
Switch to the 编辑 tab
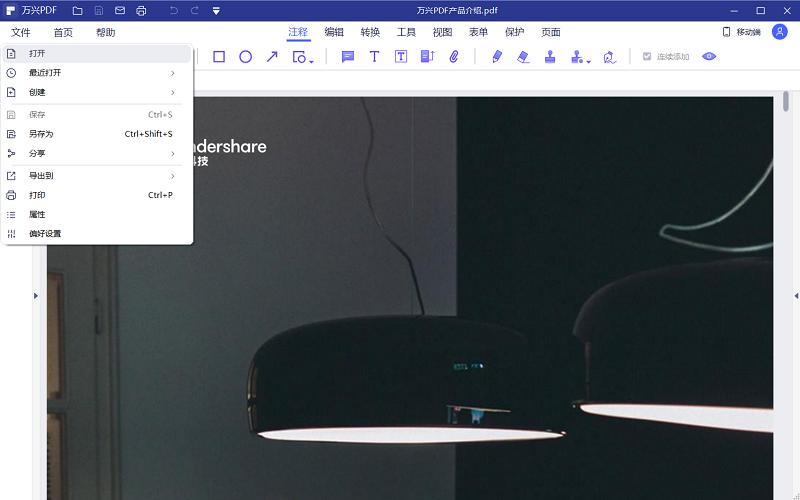pyautogui.click(x=334, y=32)
